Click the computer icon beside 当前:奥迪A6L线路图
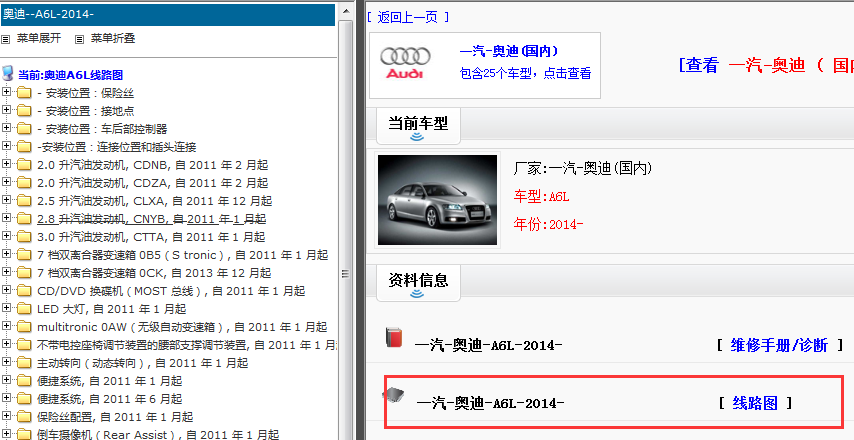 click(x=8, y=74)
